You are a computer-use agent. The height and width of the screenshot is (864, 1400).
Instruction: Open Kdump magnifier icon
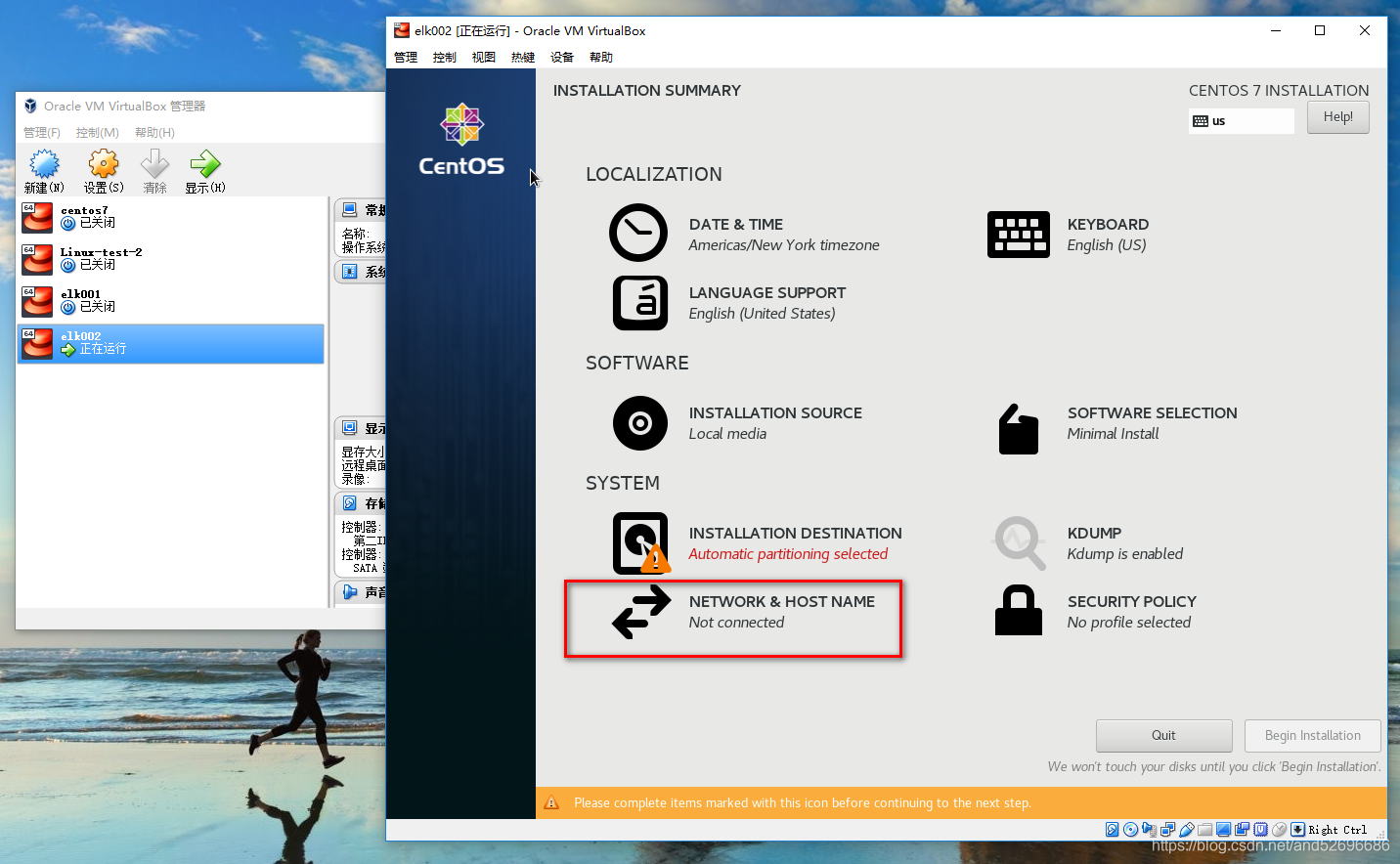point(1020,542)
